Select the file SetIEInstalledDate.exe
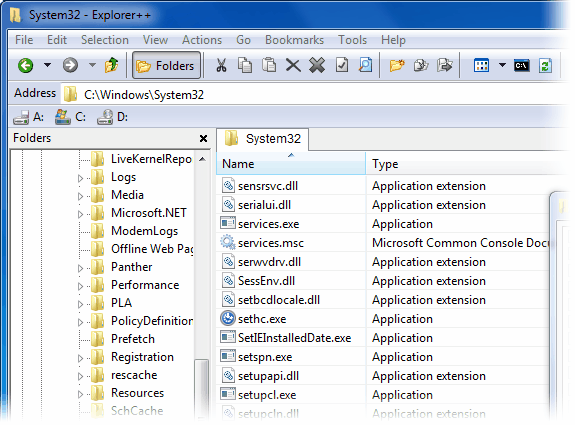575x425 pixels. [286, 338]
